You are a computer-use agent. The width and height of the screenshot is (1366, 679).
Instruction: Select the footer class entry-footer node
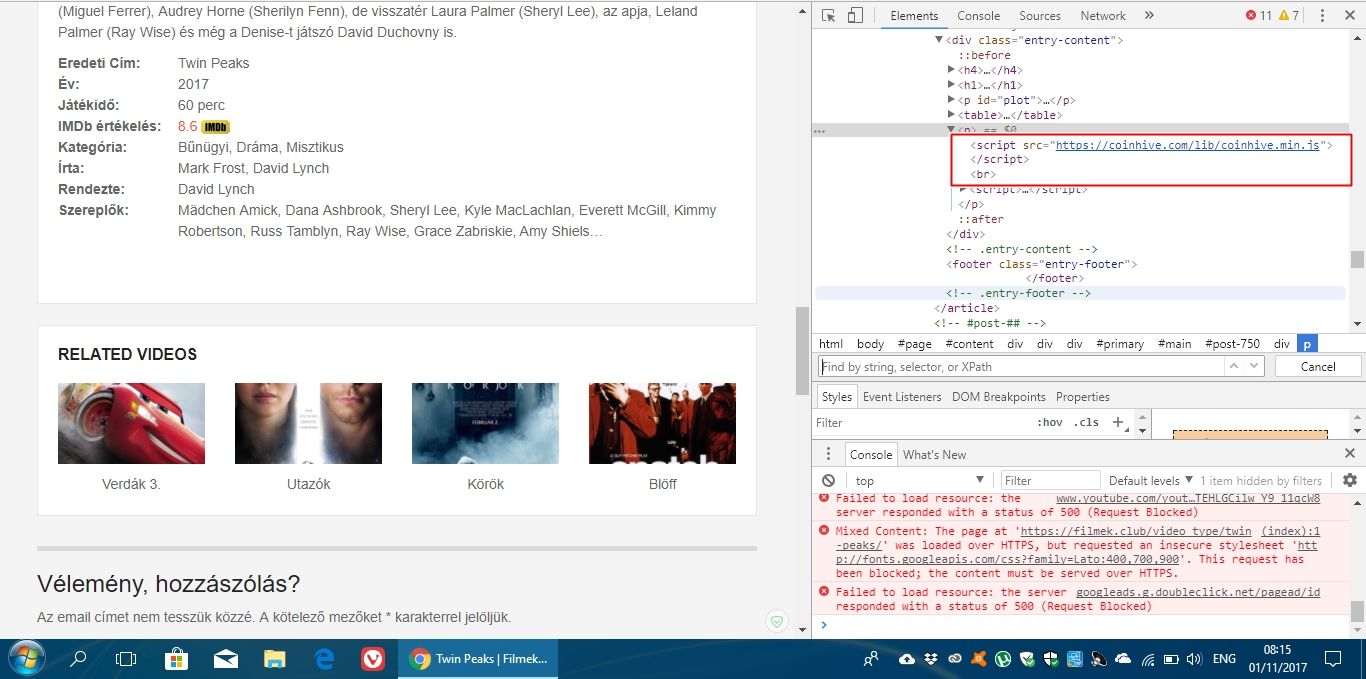click(1042, 264)
